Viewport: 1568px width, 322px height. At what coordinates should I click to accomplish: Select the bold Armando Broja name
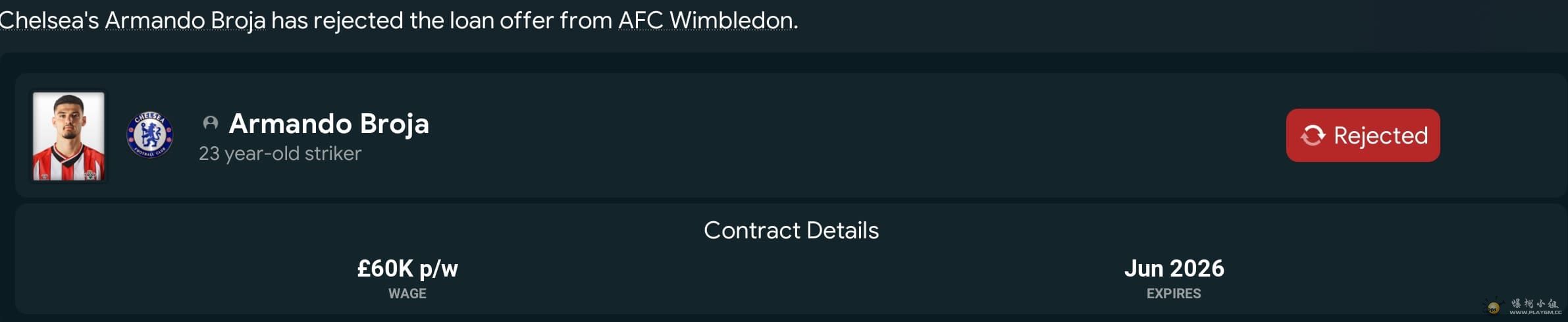[x=329, y=123]
